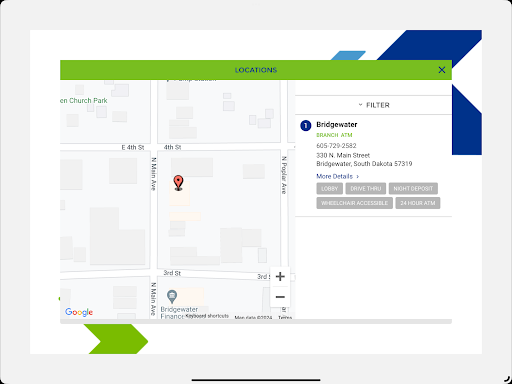Select the DRIVE THRU tag

point(366,189)
